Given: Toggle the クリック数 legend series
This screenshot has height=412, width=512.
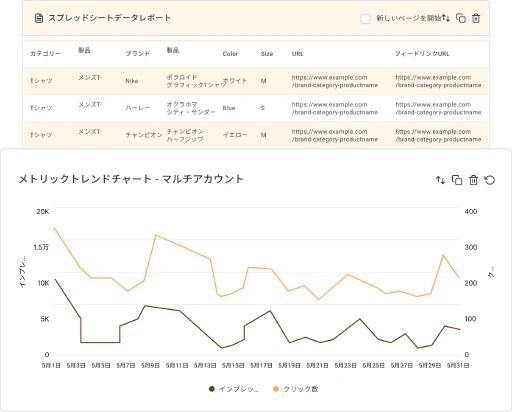Looking at the screenshot, I should tap(295, 389).
